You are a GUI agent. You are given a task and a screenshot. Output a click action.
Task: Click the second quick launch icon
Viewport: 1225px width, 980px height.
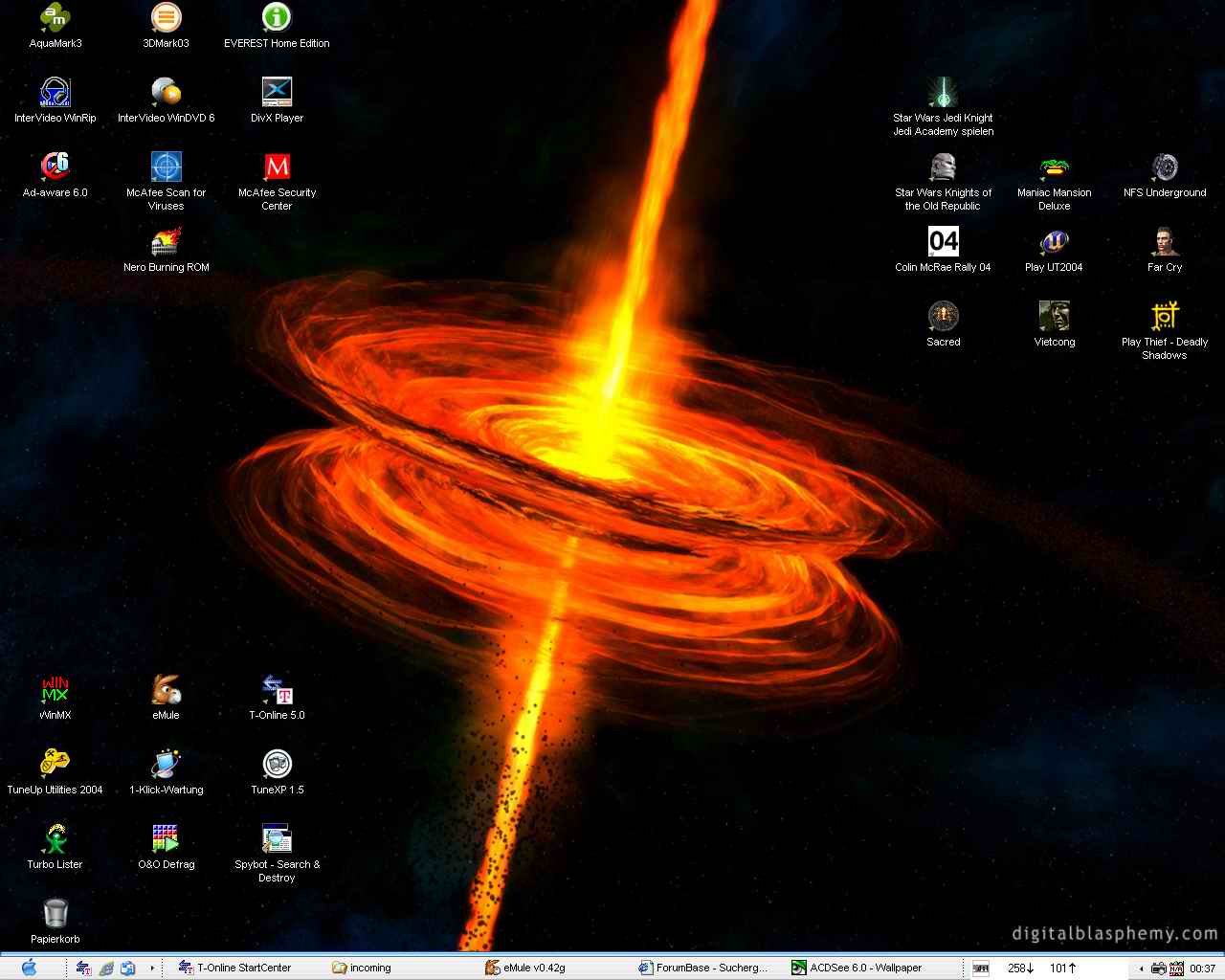[106, 968]
